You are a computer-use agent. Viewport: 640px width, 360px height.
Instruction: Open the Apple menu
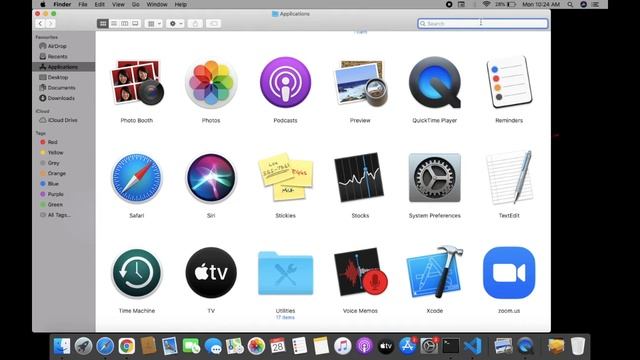tap(43, 4)
